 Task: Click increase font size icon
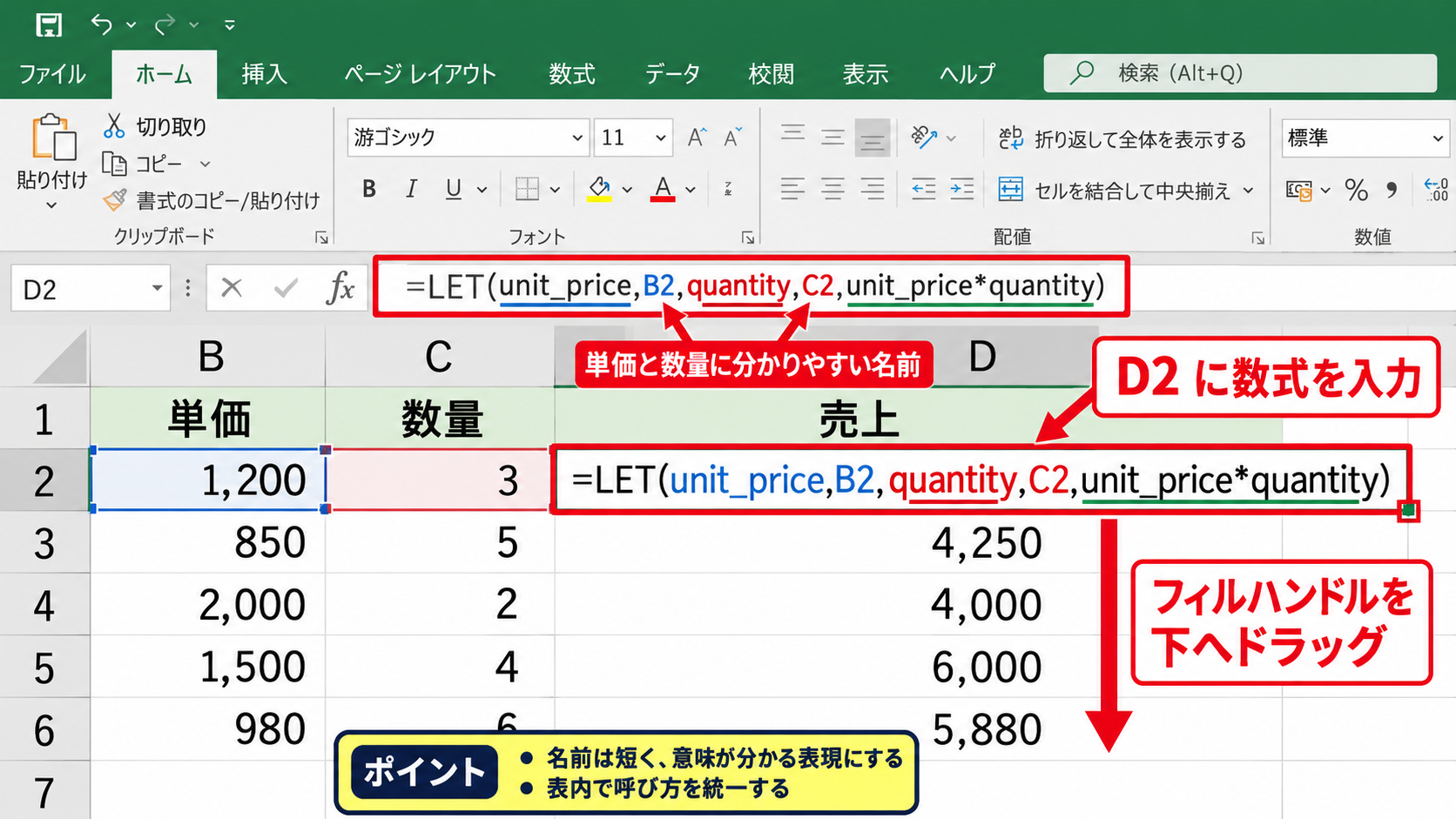click(697, 138)
